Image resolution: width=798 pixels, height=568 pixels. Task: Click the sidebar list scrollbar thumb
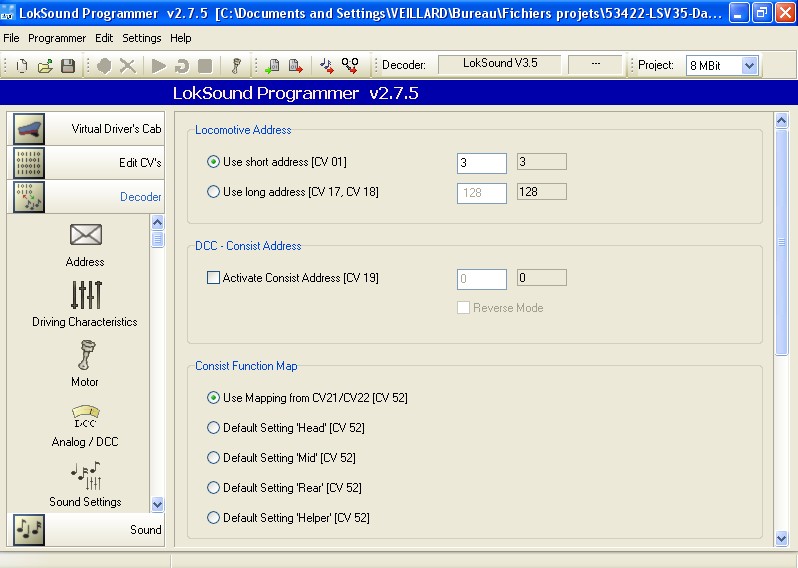(158, 239)
